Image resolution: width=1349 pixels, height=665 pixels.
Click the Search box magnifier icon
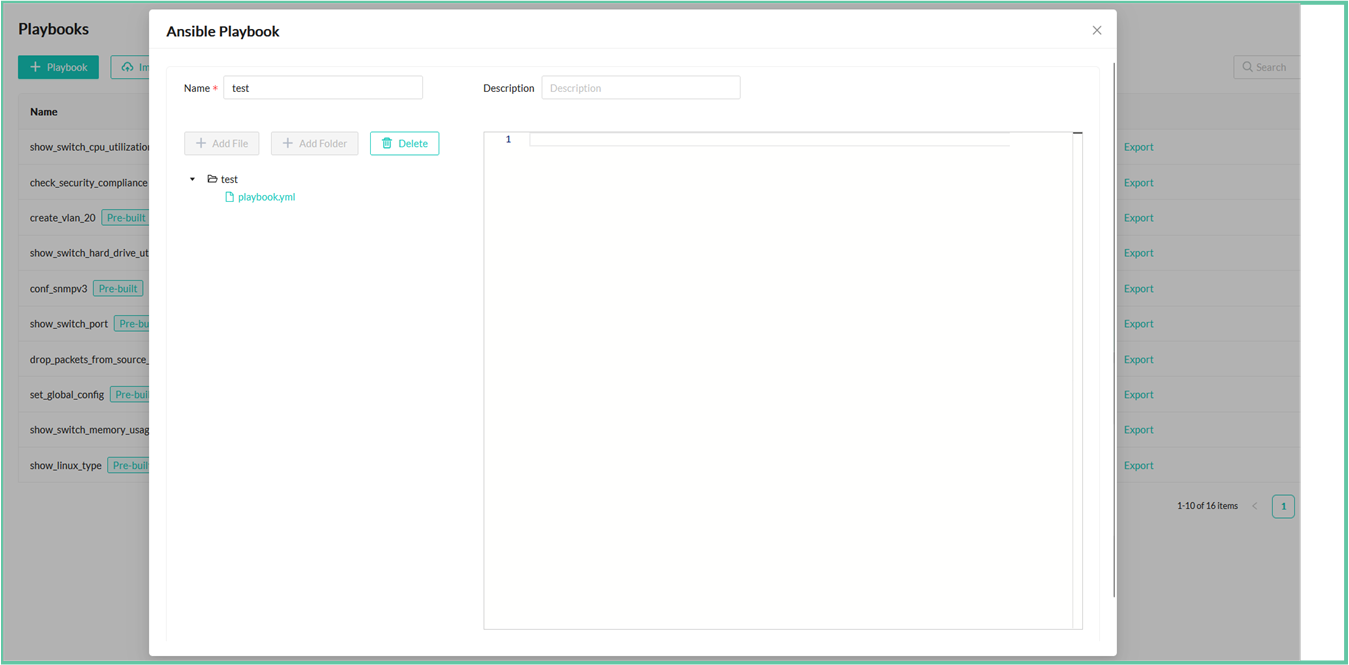click(1247, 68)
